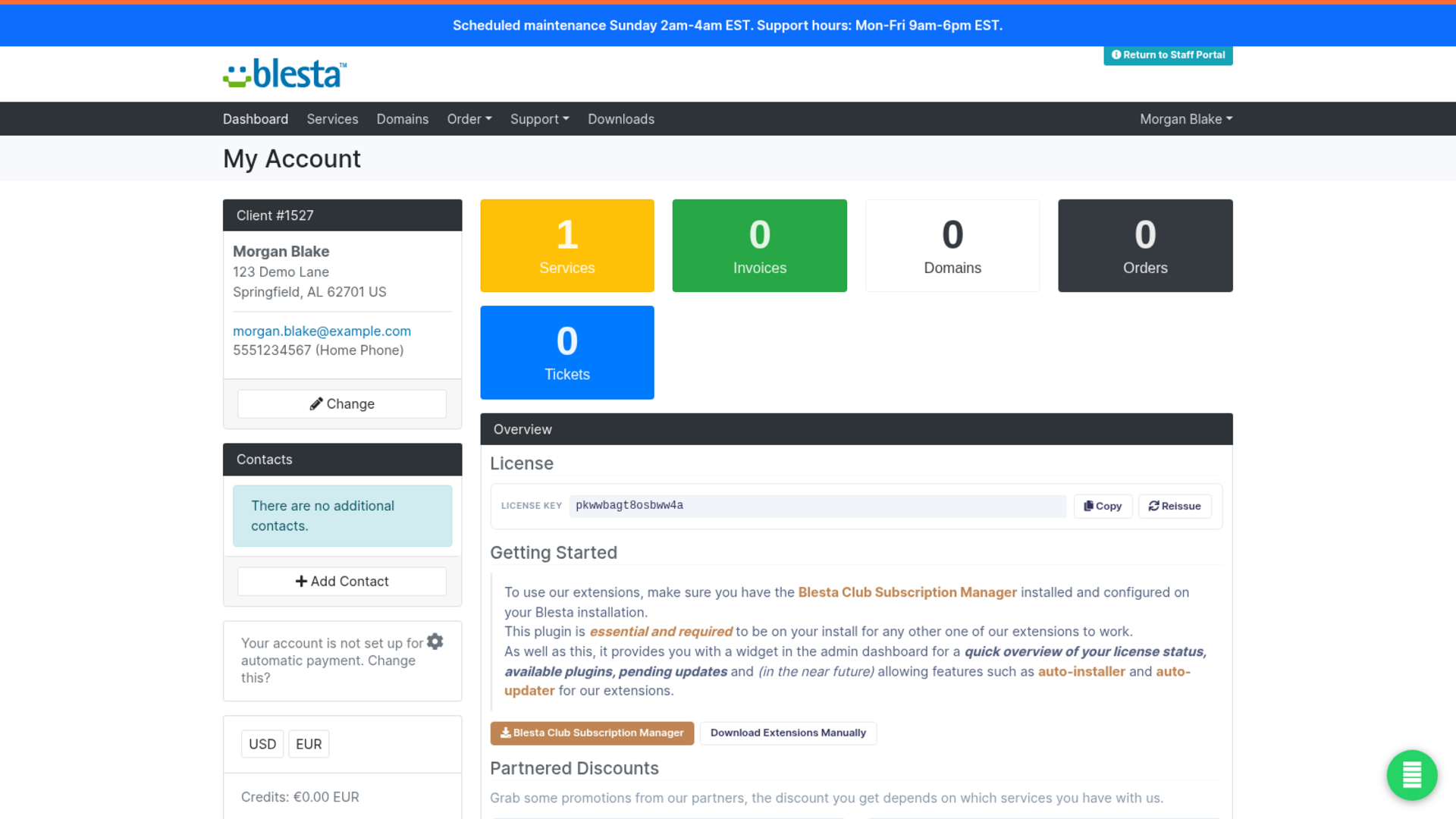Screen dimensions: 1456x819
Task: Open the Dashboard menu item
Action: [256, 119]
